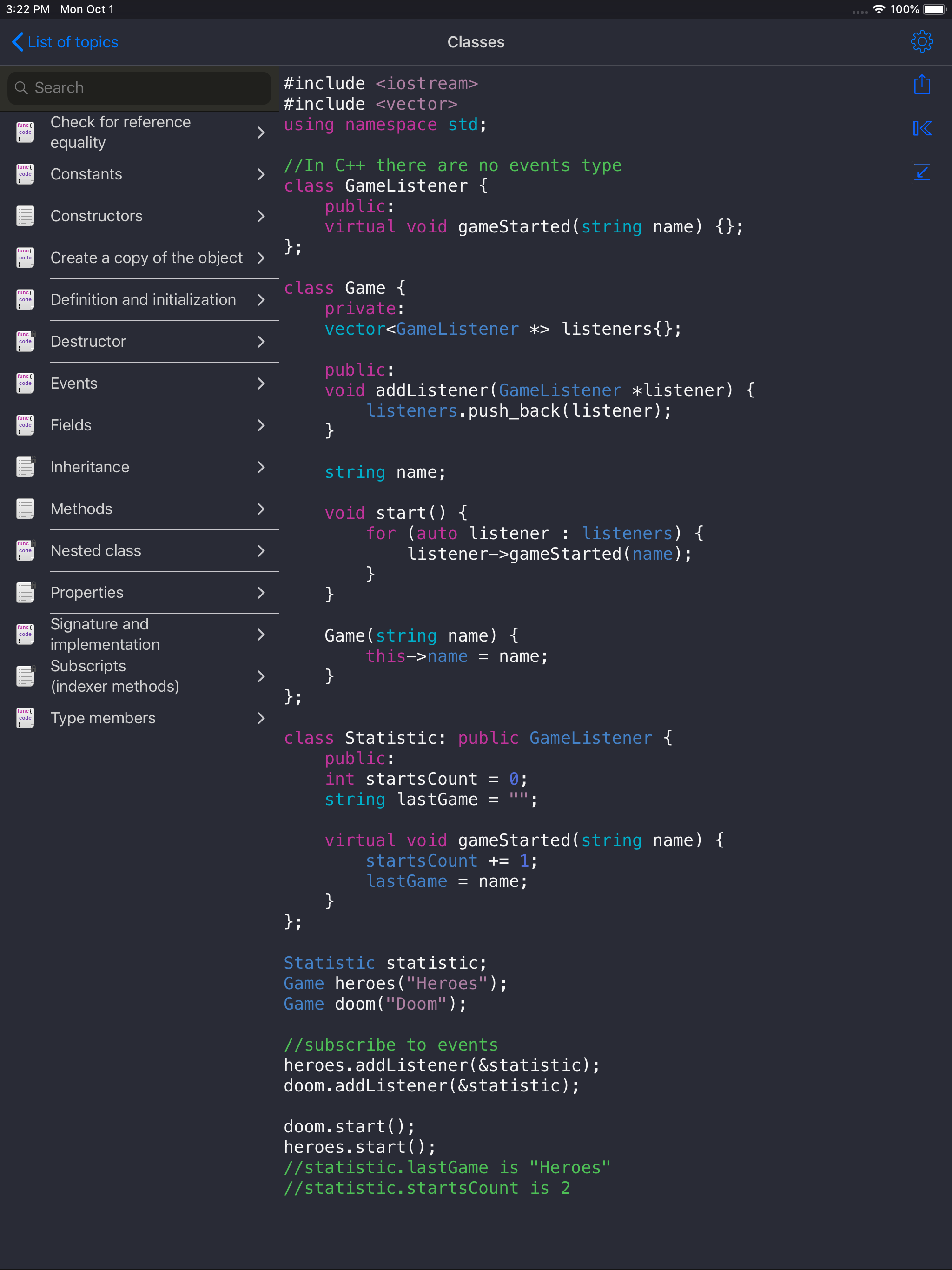Click the Events func code icon
952x1270 pixels.
coord(25,383)
